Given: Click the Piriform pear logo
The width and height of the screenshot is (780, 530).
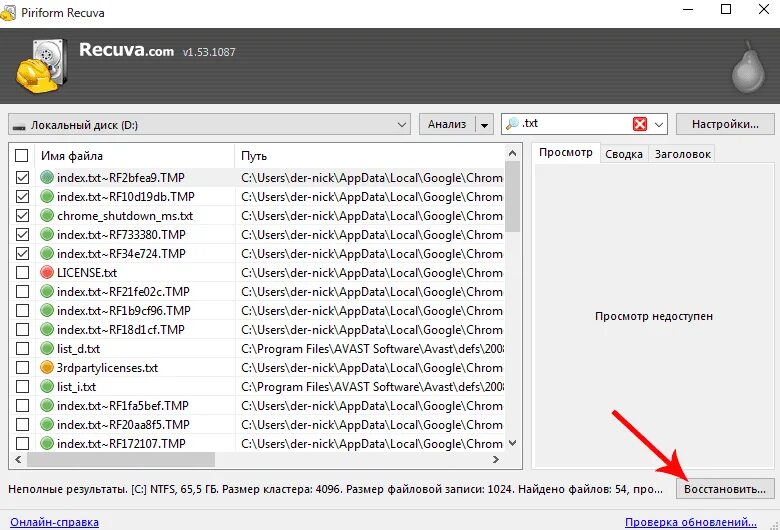Looking at the screenshot, I should [748, 68].
